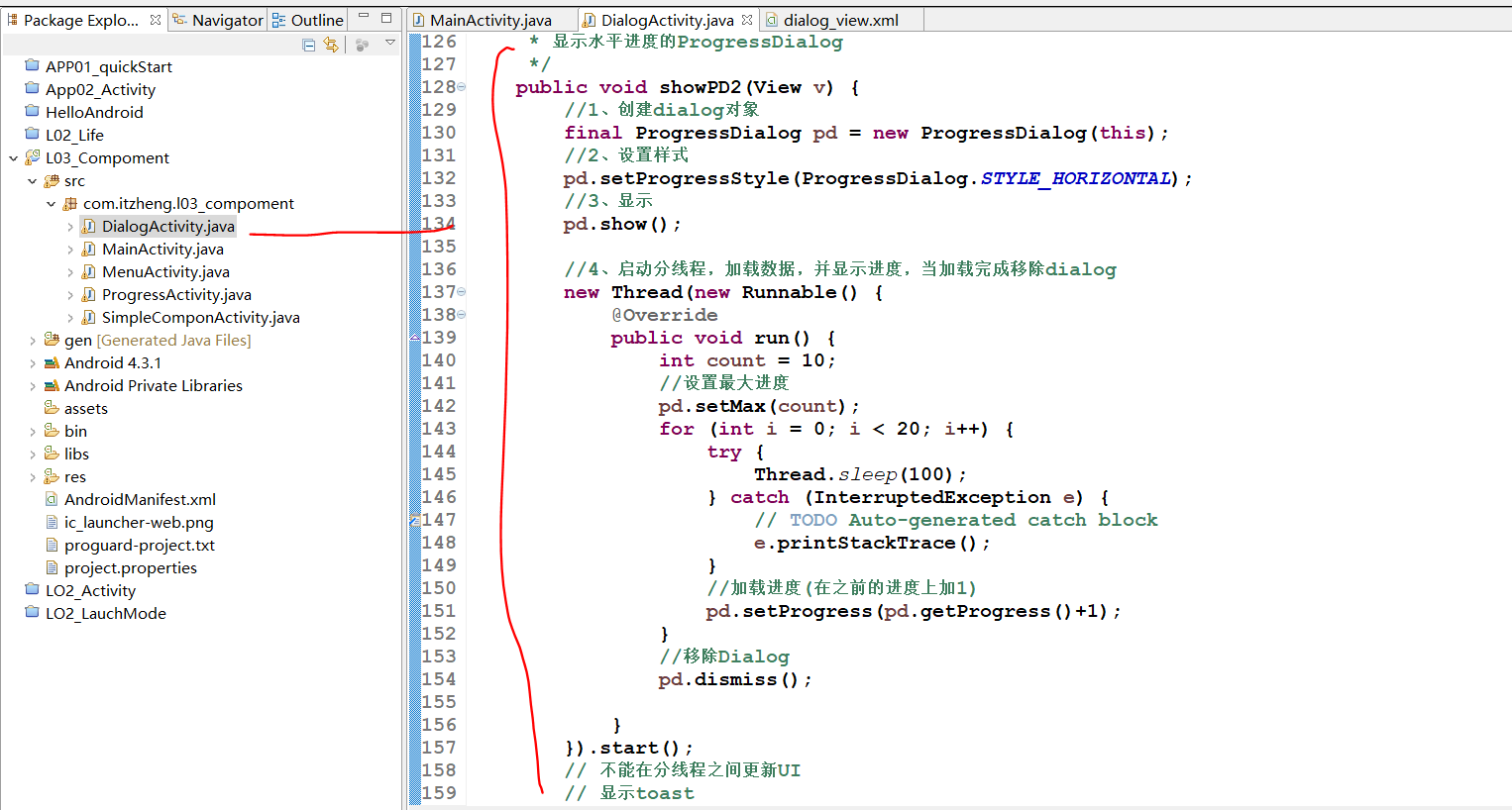Select SimpleComponActivity.java in the tree

[x=201, y=317]
